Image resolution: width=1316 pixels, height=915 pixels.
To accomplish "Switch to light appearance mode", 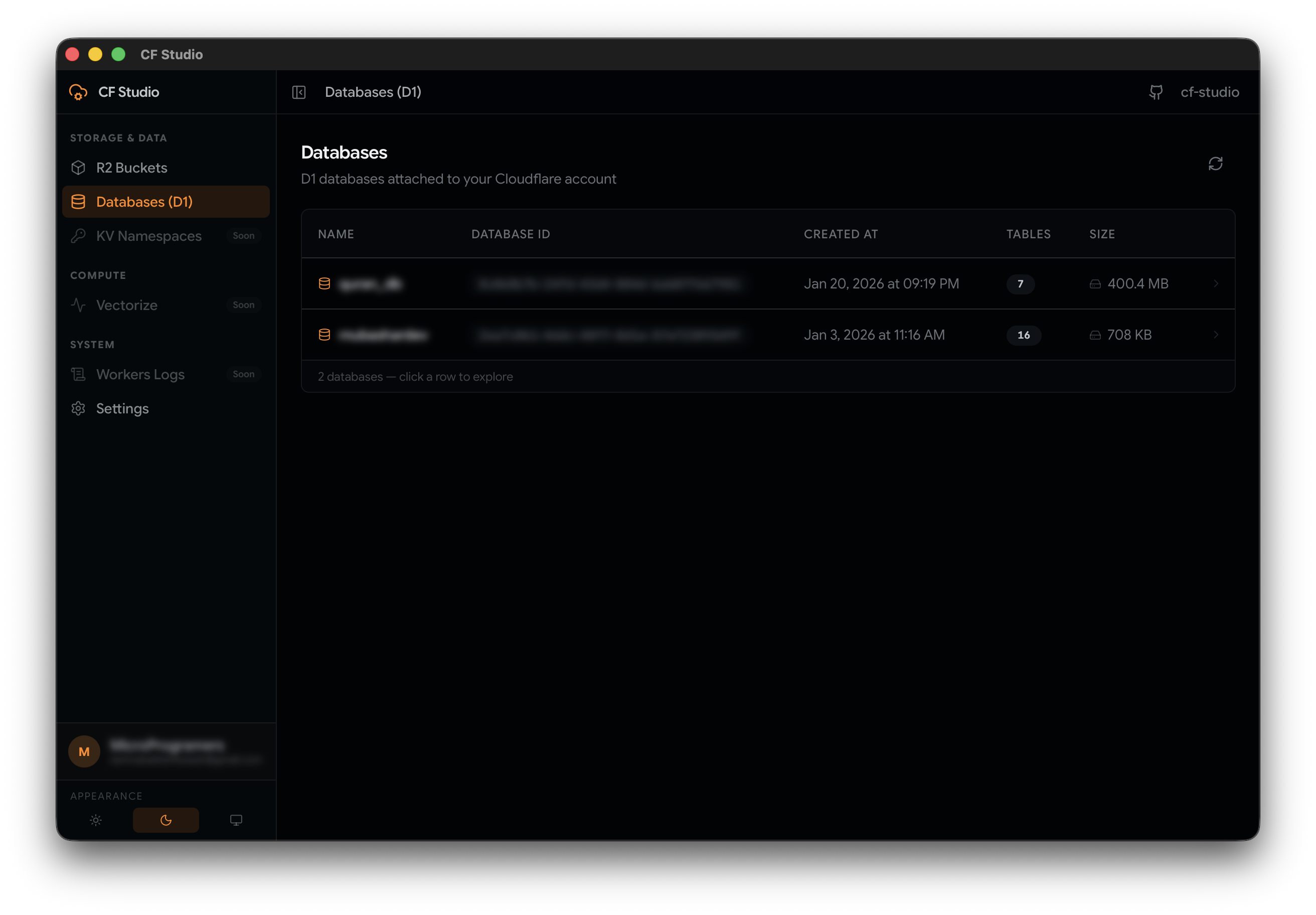I will pyautogui.click(x=96, y=821).
